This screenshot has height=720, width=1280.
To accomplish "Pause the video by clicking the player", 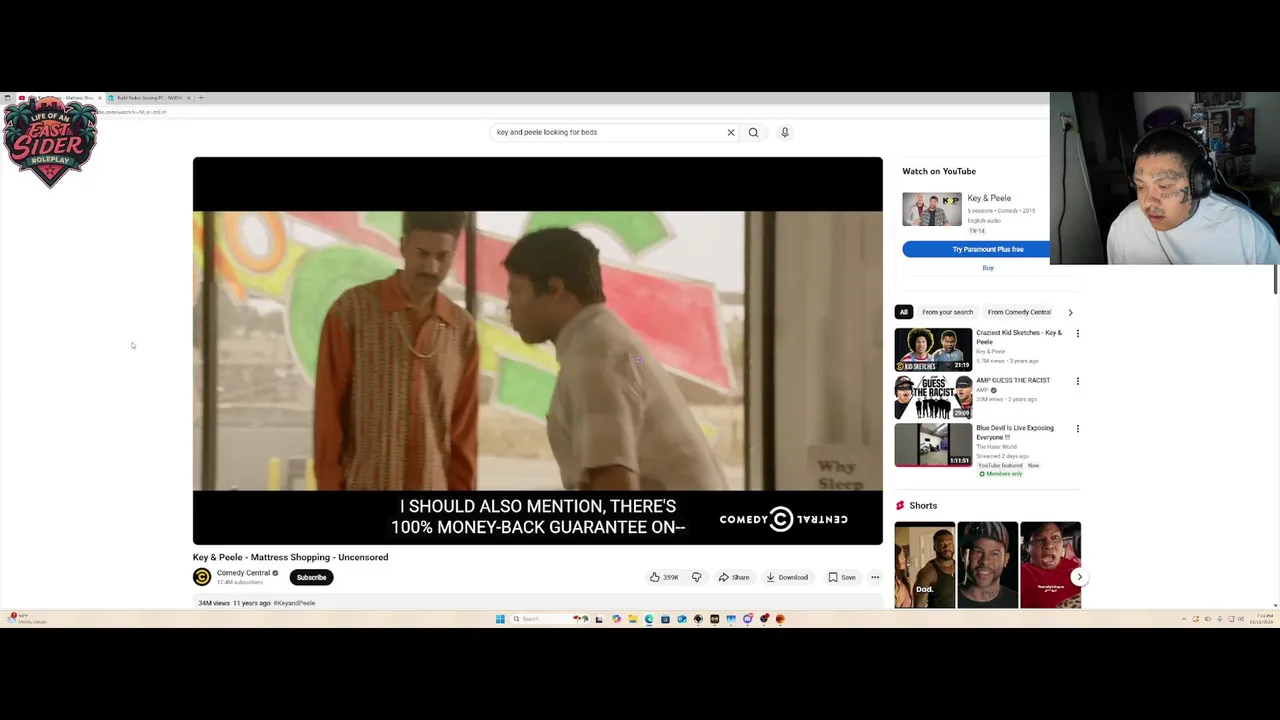I will click(x=538, y=350).
